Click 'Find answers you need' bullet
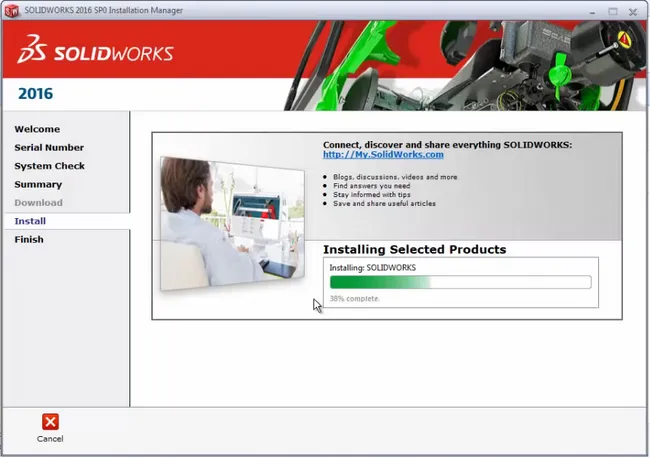 371,186
